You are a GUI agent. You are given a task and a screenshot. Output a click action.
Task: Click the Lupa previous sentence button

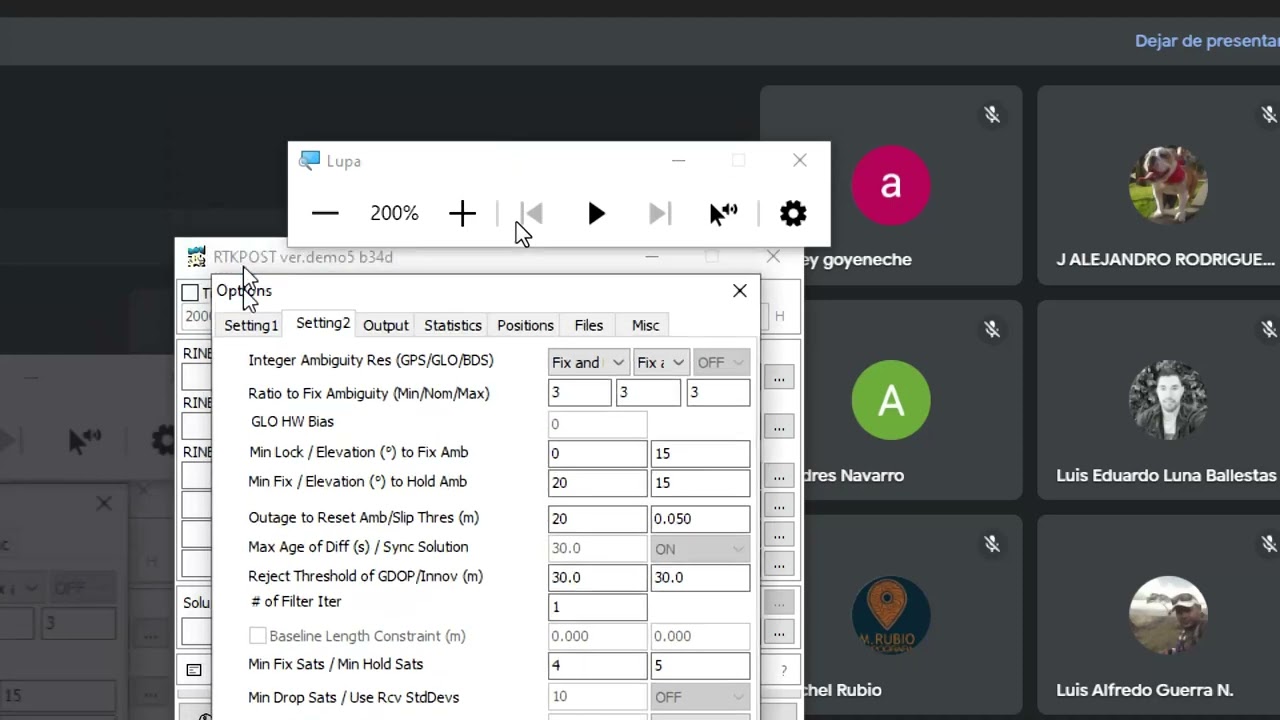click(x=532, y=213)
